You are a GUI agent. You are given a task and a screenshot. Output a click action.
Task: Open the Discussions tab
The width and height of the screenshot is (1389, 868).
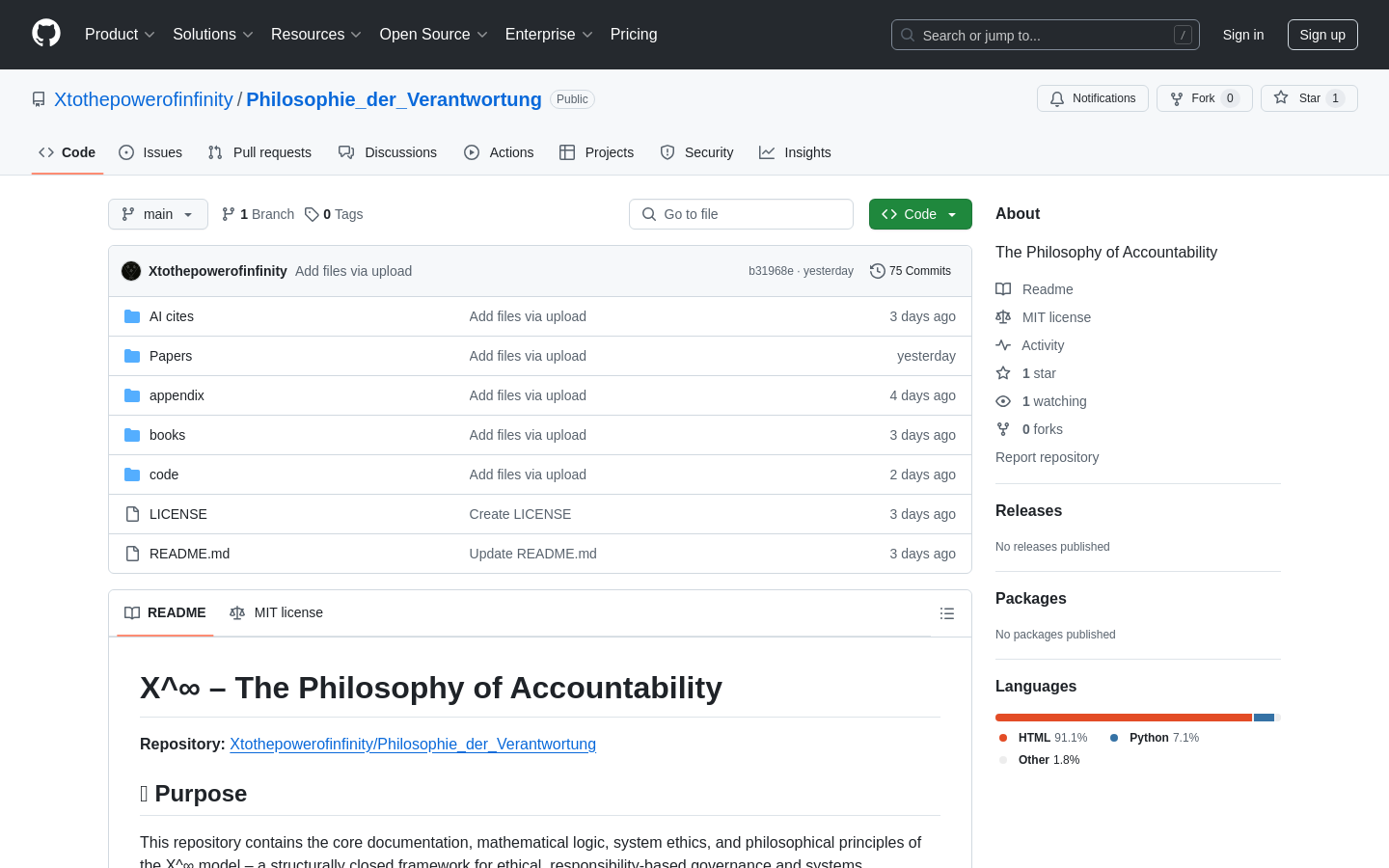pos(388,152)
